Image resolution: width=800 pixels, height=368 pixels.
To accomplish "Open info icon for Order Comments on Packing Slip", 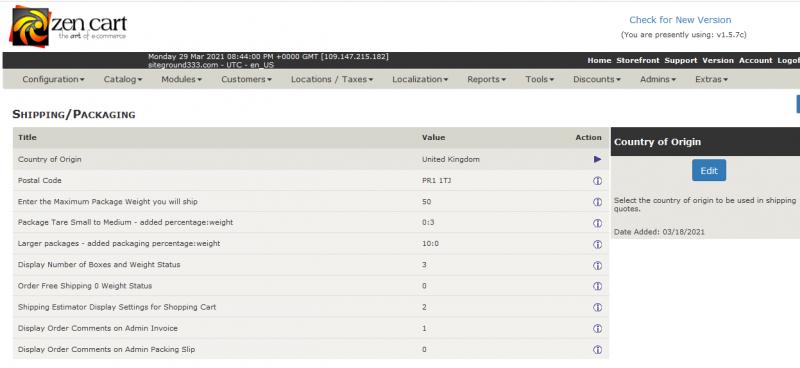I will click(597, 350).
